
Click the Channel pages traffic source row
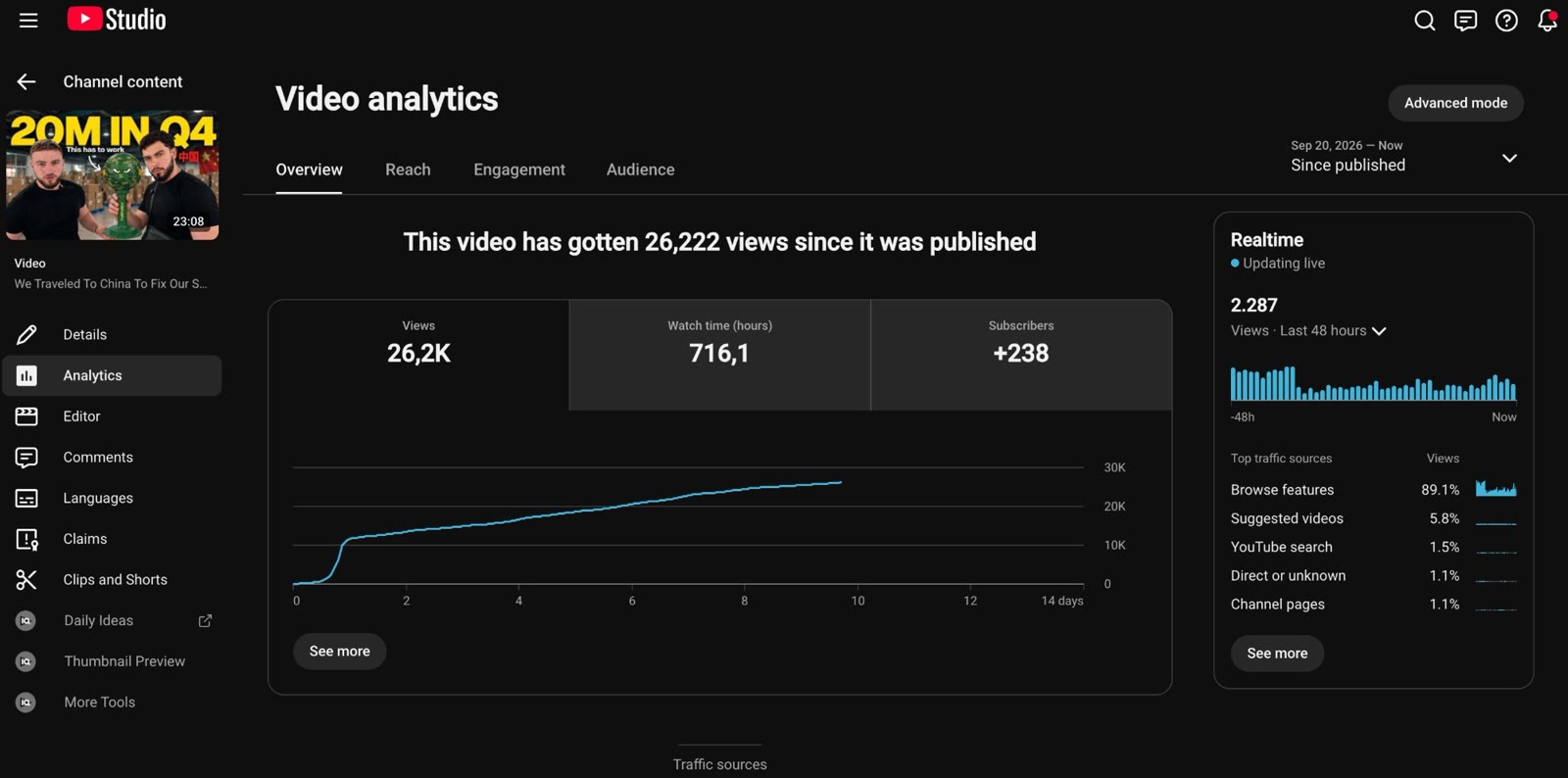(1373, 605)
